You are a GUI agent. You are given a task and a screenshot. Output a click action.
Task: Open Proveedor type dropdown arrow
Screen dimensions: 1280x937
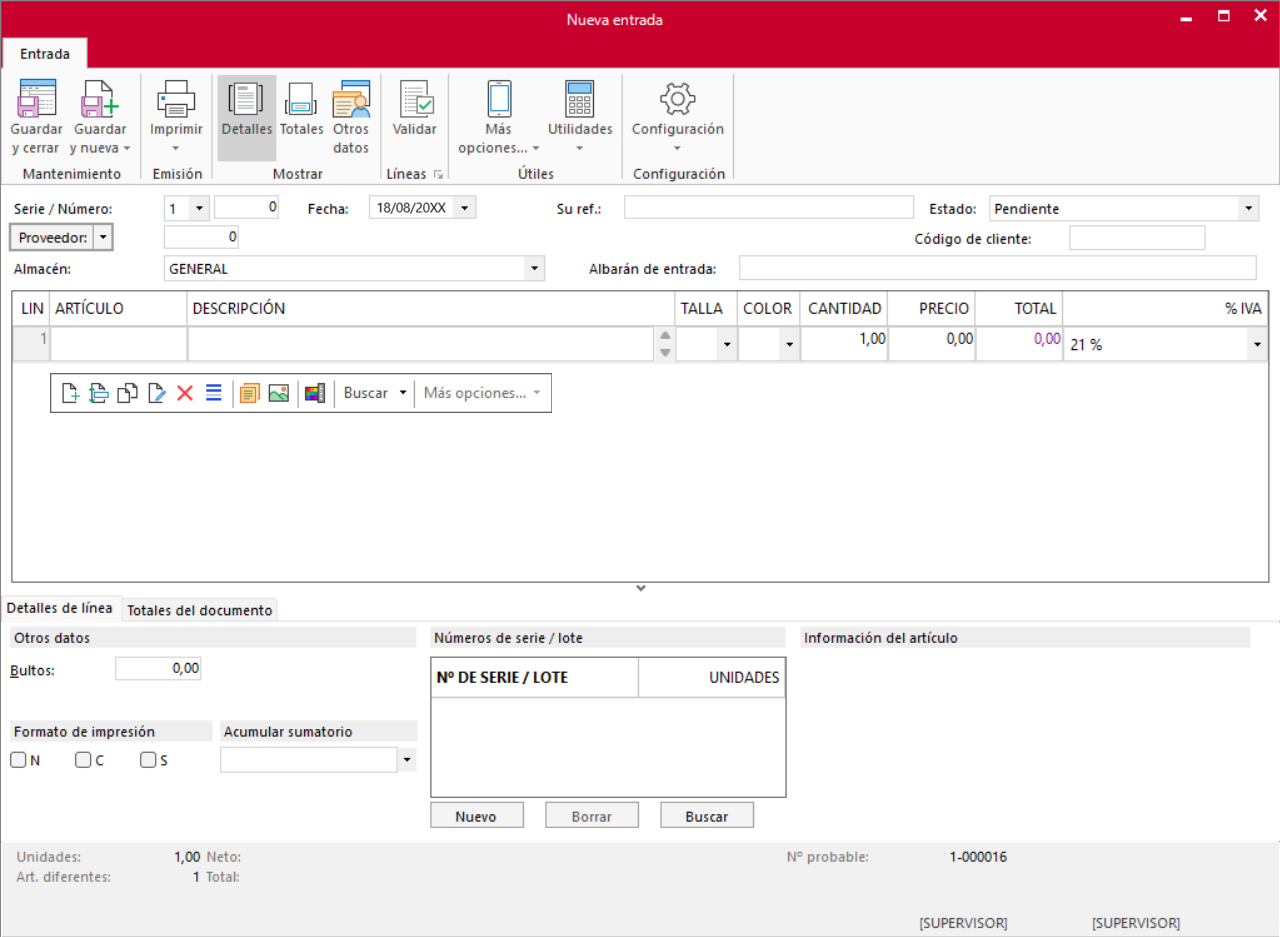[103, 237]
